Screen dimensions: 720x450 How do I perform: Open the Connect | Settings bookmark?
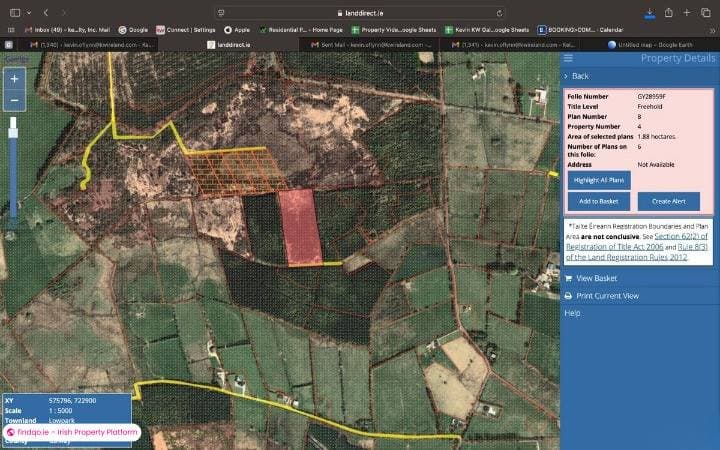tap(186, 30)
